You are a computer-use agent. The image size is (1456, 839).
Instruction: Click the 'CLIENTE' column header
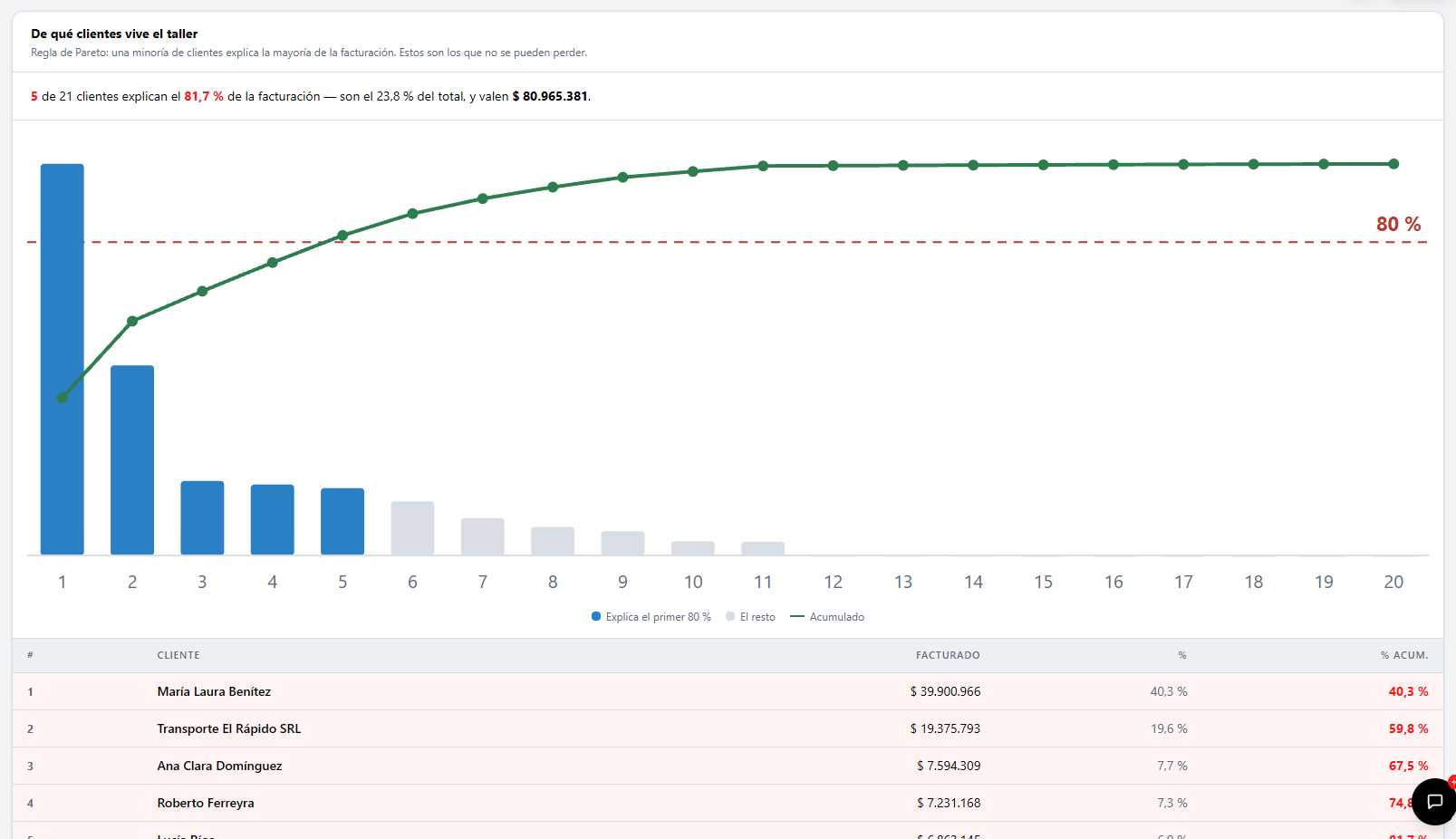click(x=178, y=655)
